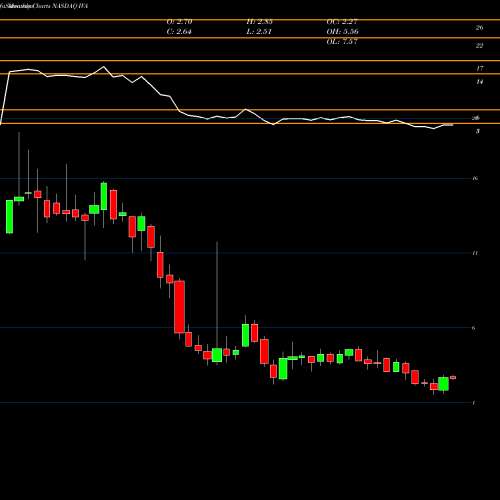Click the 22 label on the upper axis
Screen dimensions: 500x500
479,46
